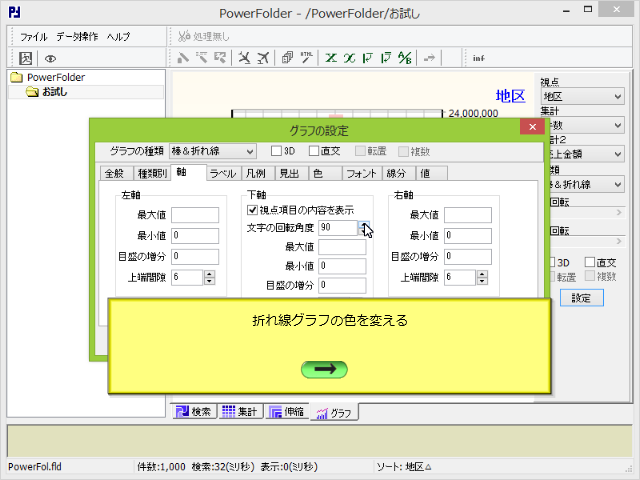This screenshot has width=640, height=480.
Task: Click the first black airplane-shaped toolbar icon
Action: coord(244,58)
